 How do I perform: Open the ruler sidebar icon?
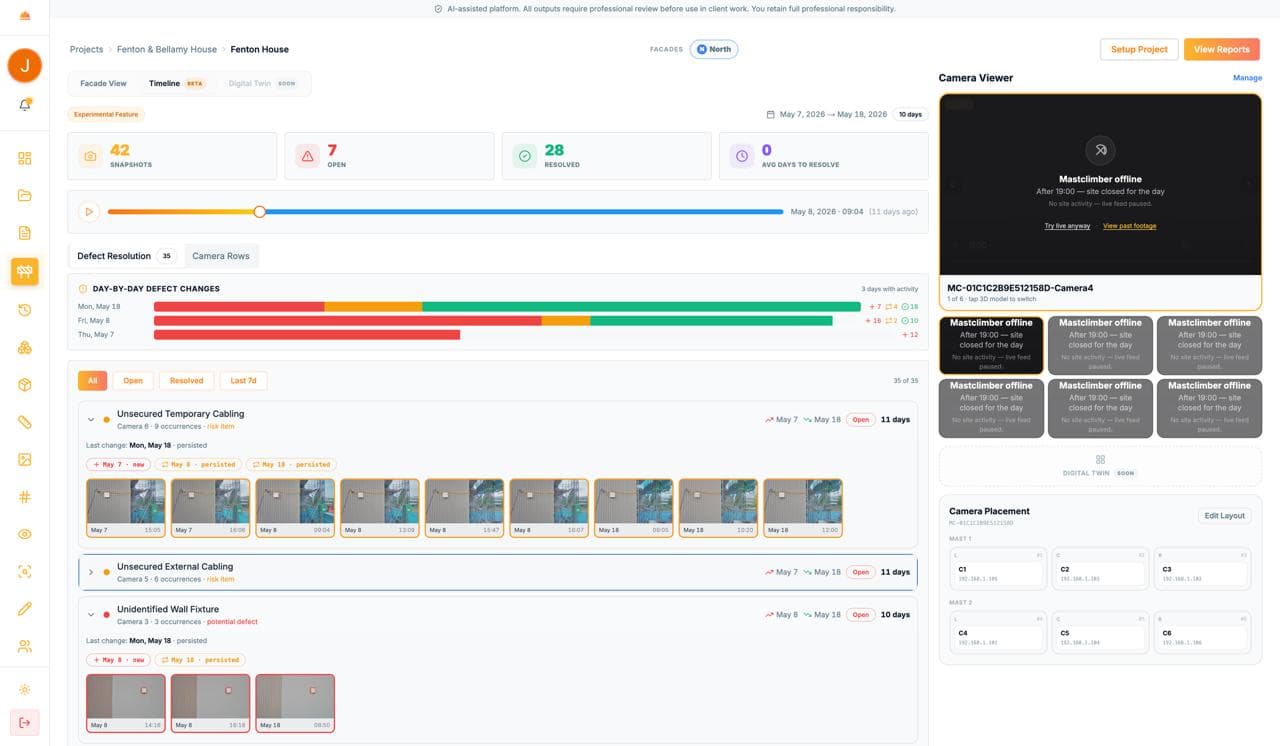pos(25,422)
